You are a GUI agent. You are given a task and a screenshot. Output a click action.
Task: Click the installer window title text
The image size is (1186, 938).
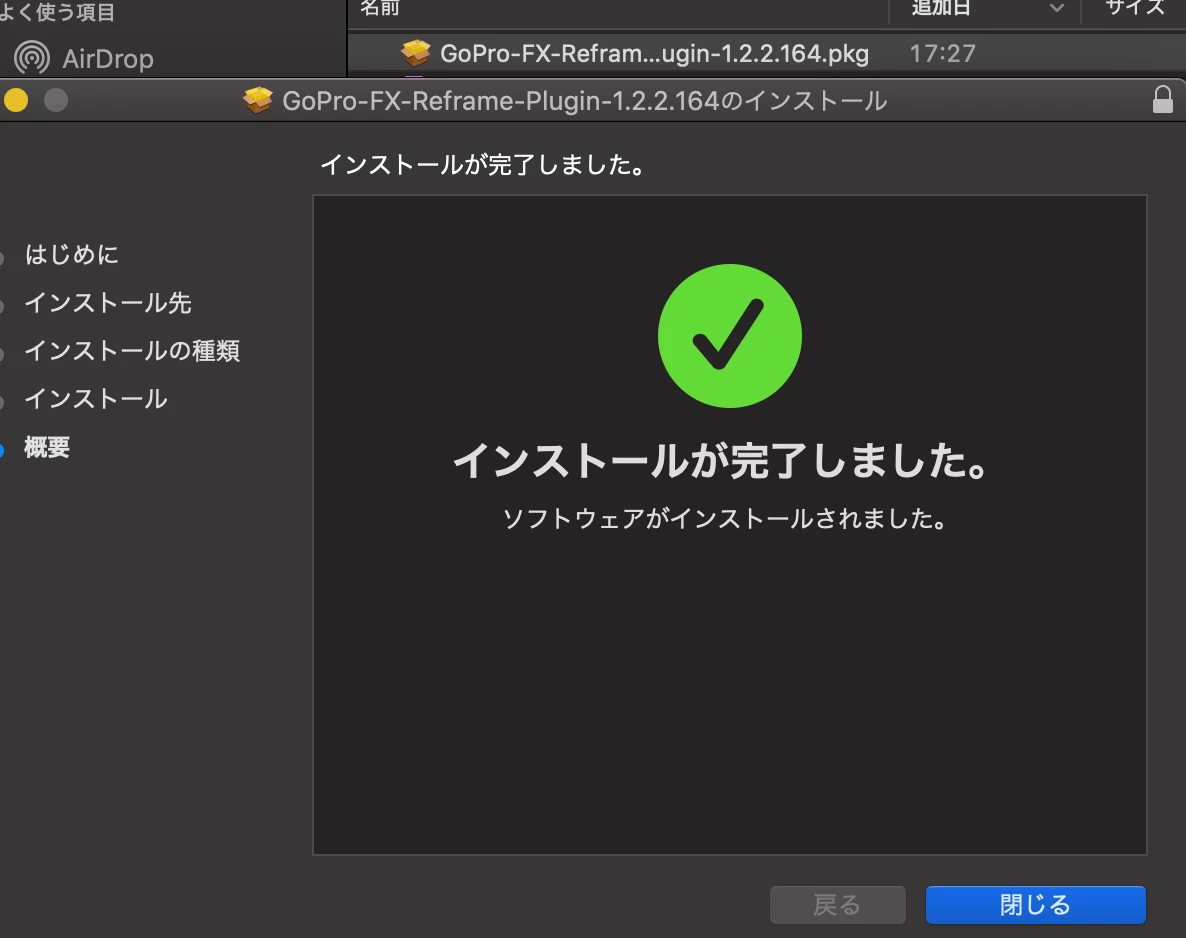pyautogui.click(x=585, y=101)
